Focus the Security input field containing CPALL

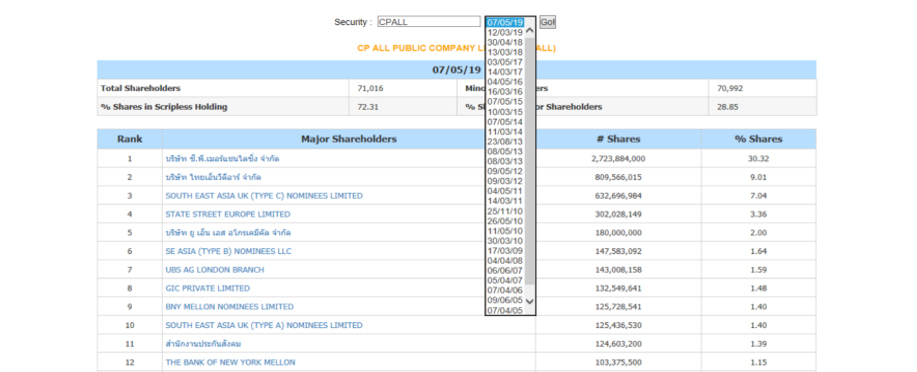429,22
